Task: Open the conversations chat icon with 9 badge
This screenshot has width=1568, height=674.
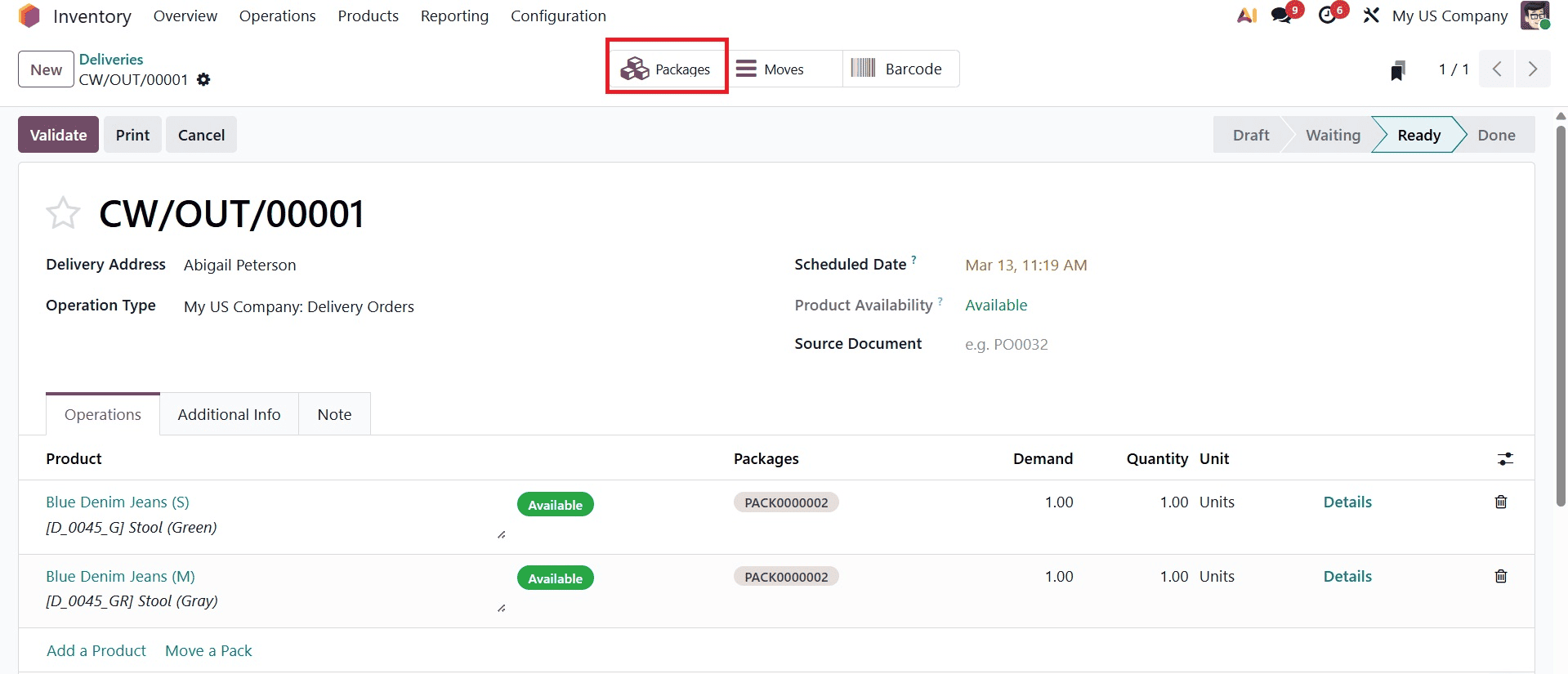Action: (1282, 16)
